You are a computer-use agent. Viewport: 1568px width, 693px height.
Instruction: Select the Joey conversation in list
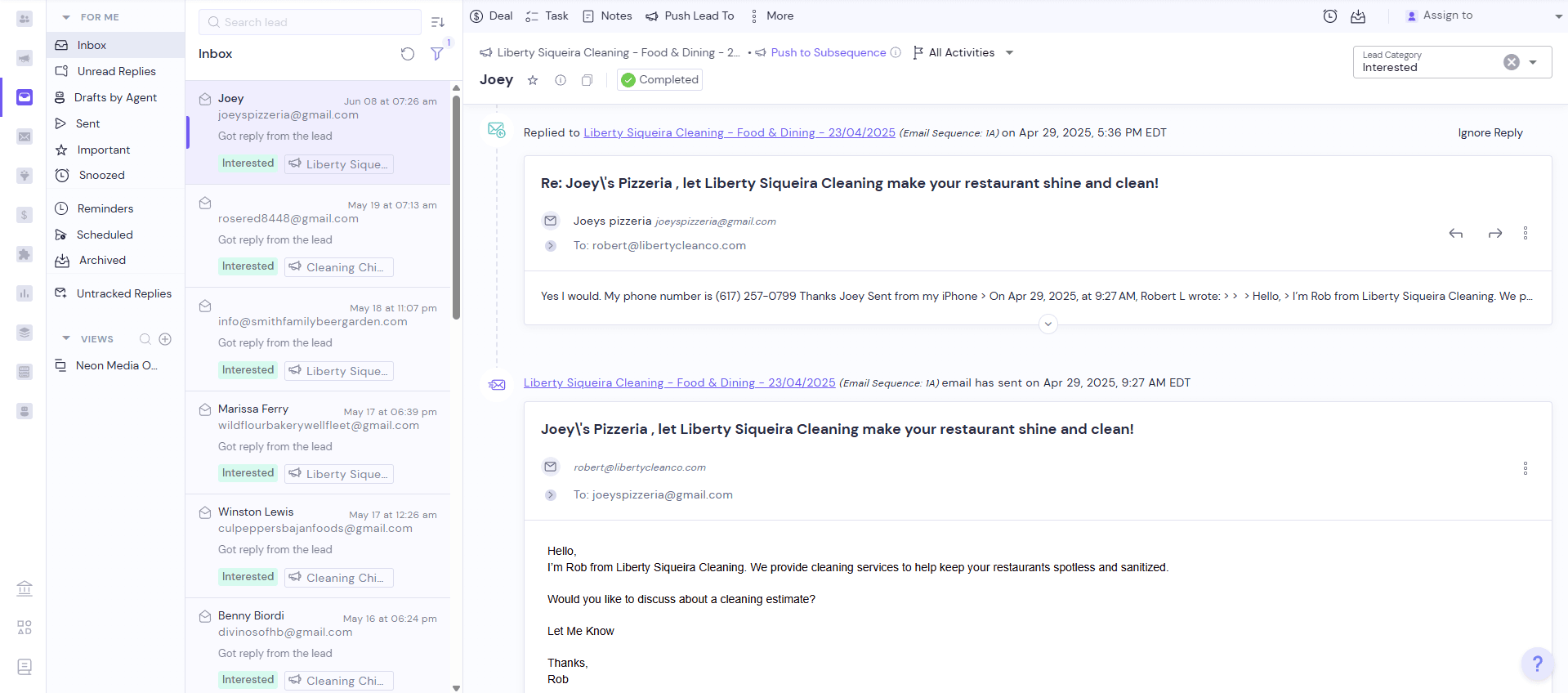pos(318,132)
